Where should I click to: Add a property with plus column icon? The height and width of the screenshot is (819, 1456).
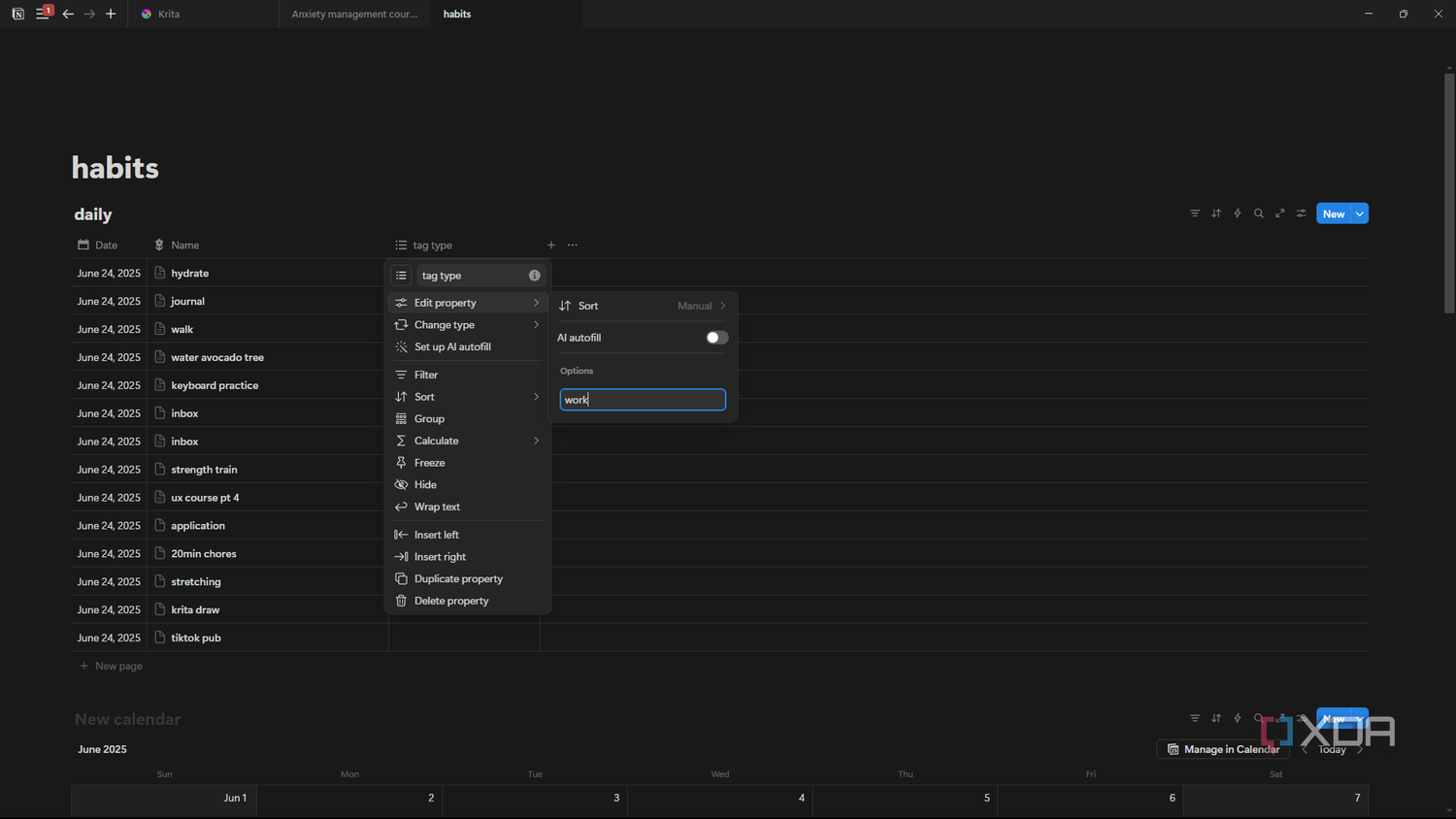(x=551, y=245)
